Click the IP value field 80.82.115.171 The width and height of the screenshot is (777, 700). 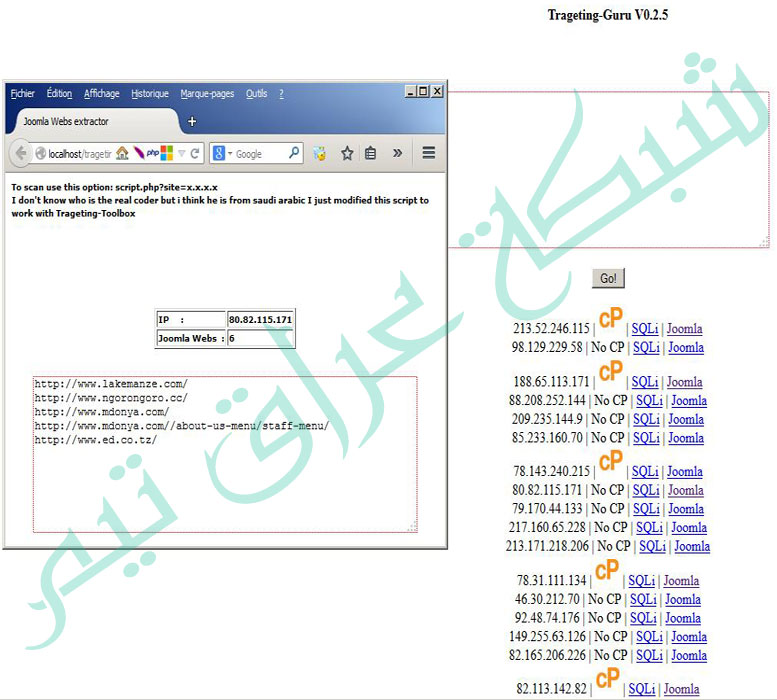pyautogui.click(x=260, y=320)
